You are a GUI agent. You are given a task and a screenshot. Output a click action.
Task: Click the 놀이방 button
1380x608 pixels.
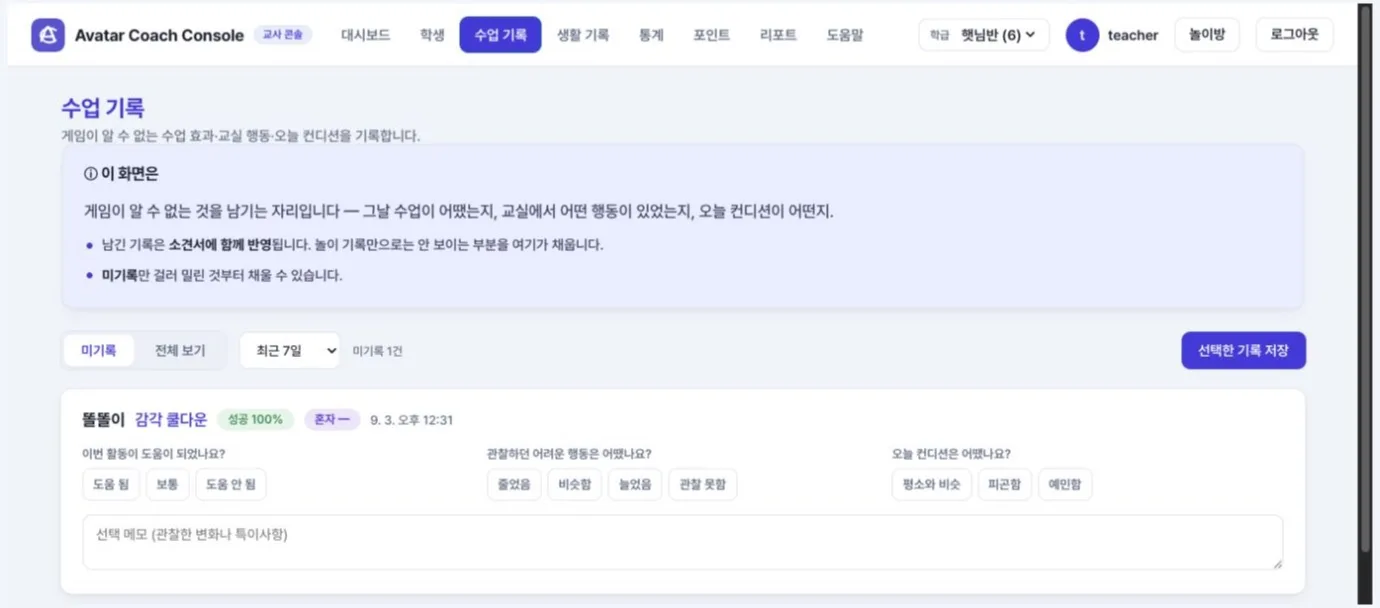coord(1206,35)
